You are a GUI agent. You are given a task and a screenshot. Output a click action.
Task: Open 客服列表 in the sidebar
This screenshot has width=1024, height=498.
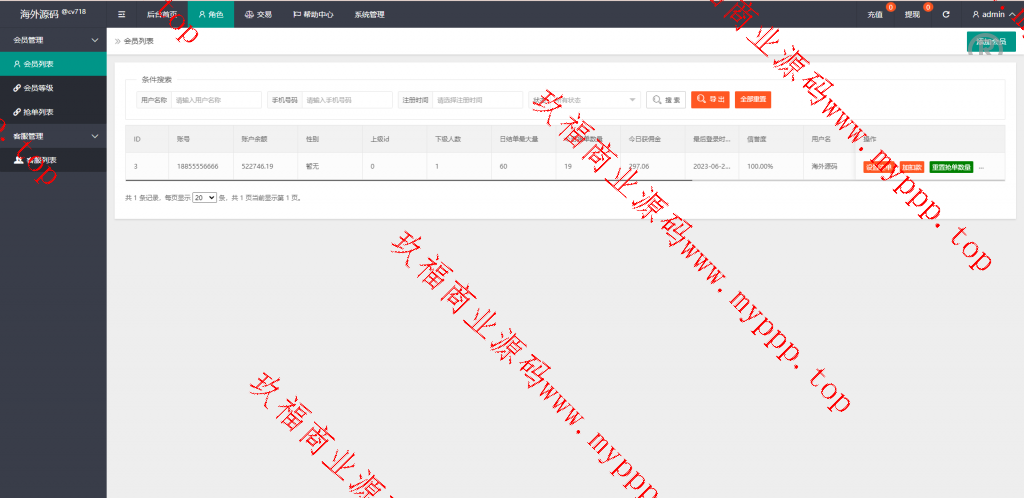pos(41,160)
